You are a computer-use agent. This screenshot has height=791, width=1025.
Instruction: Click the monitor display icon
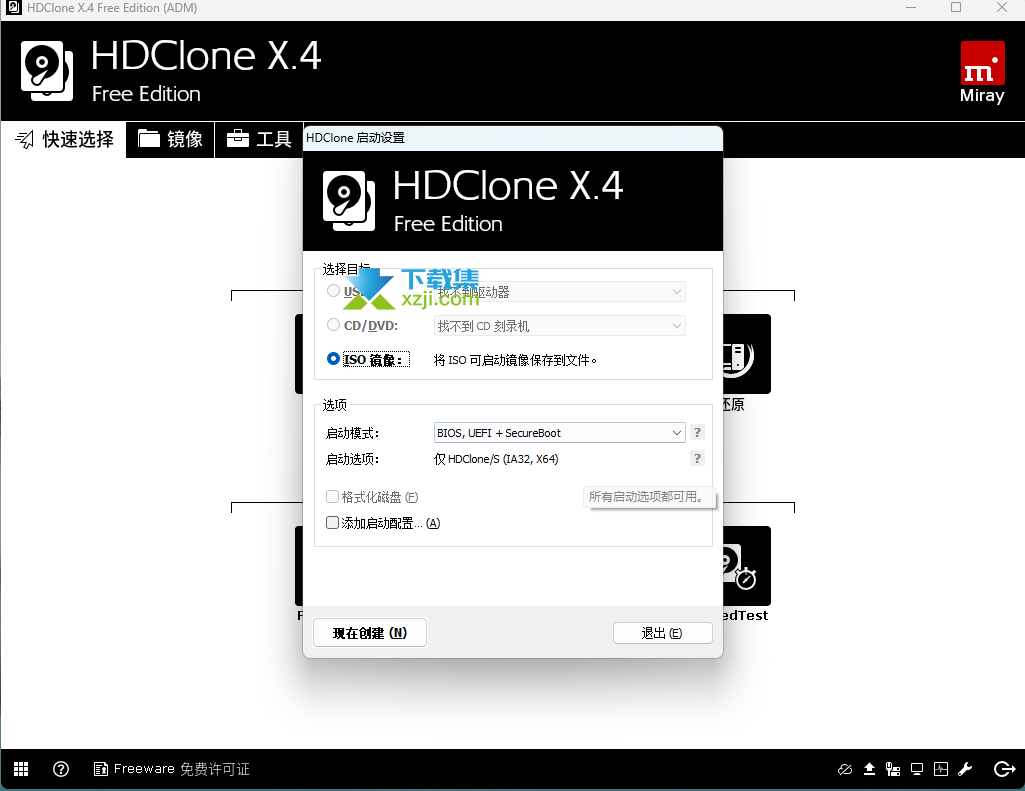pyautogui.click(x=917, y=769)
